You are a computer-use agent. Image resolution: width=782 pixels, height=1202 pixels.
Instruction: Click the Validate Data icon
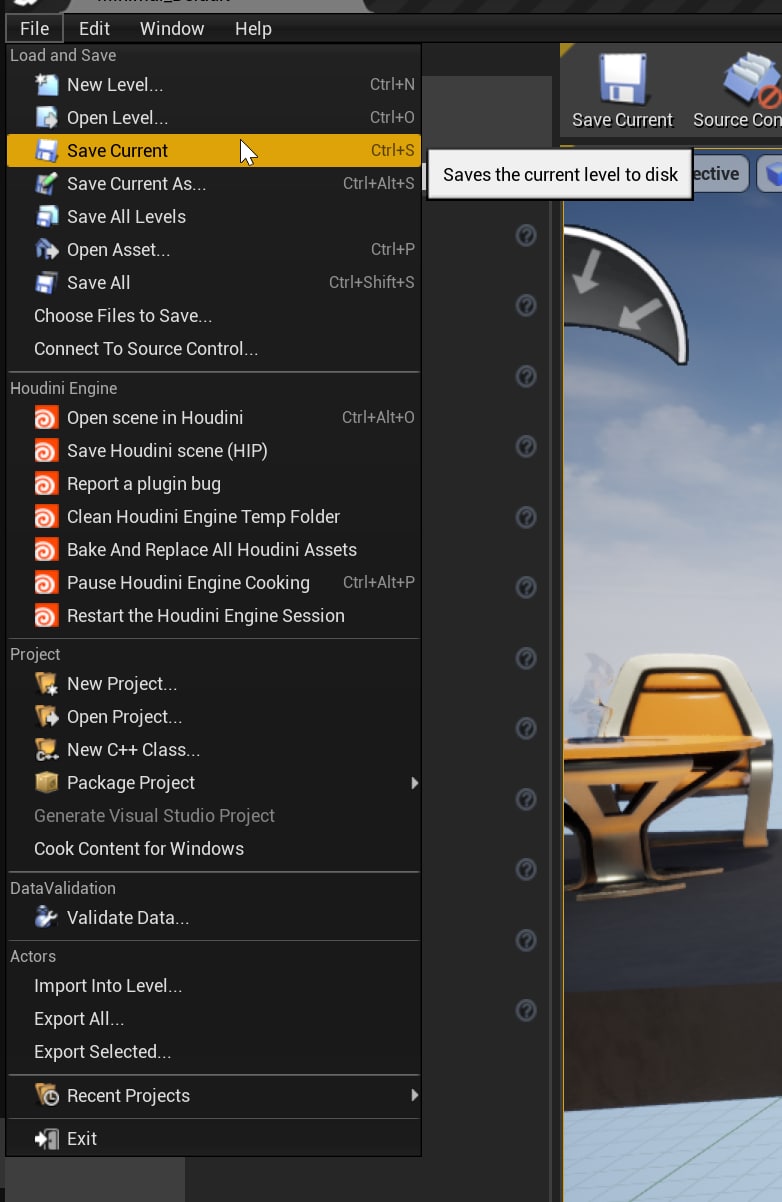[46, 918]
